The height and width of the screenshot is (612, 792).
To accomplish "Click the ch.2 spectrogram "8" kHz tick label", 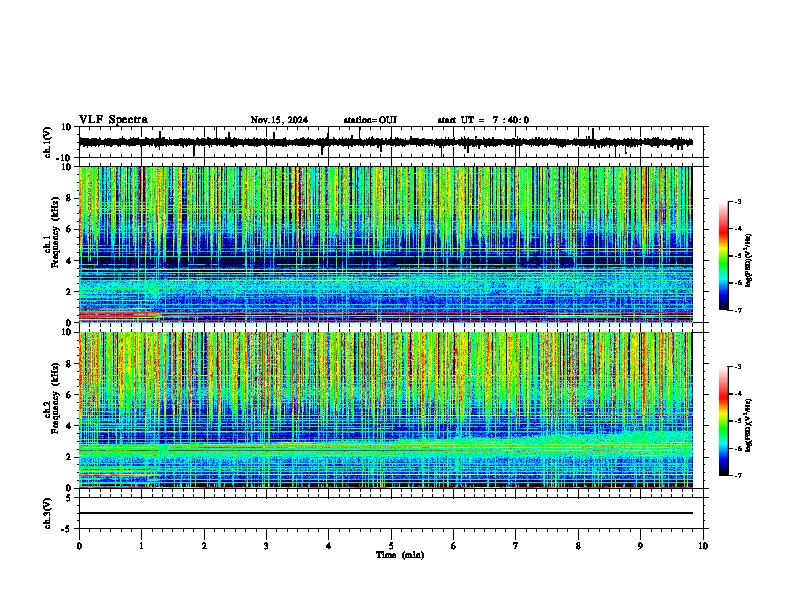I will [x=70, y=364].
